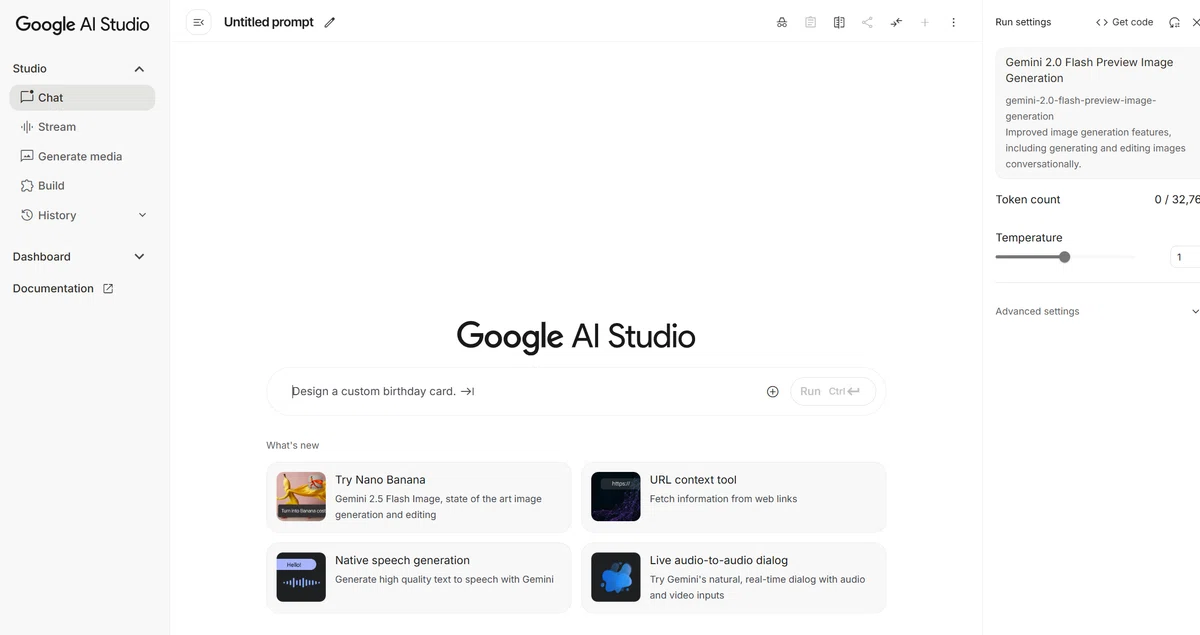Enable temporary (incognito) chat mode icon
Viewport: 1200px width, 635px height.
coord(782,22)
